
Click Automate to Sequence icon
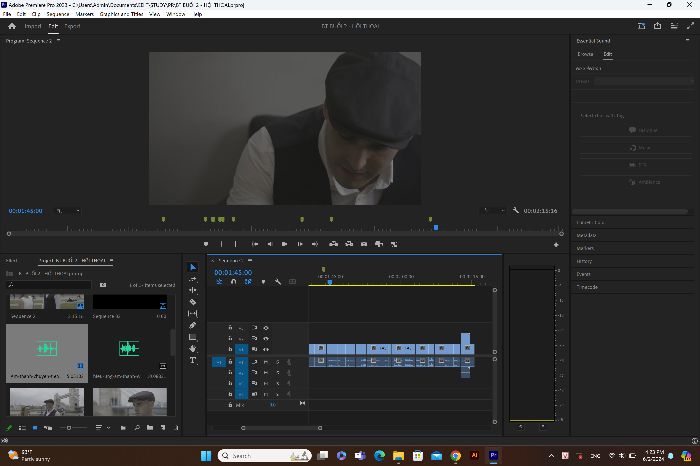[123, 428]
